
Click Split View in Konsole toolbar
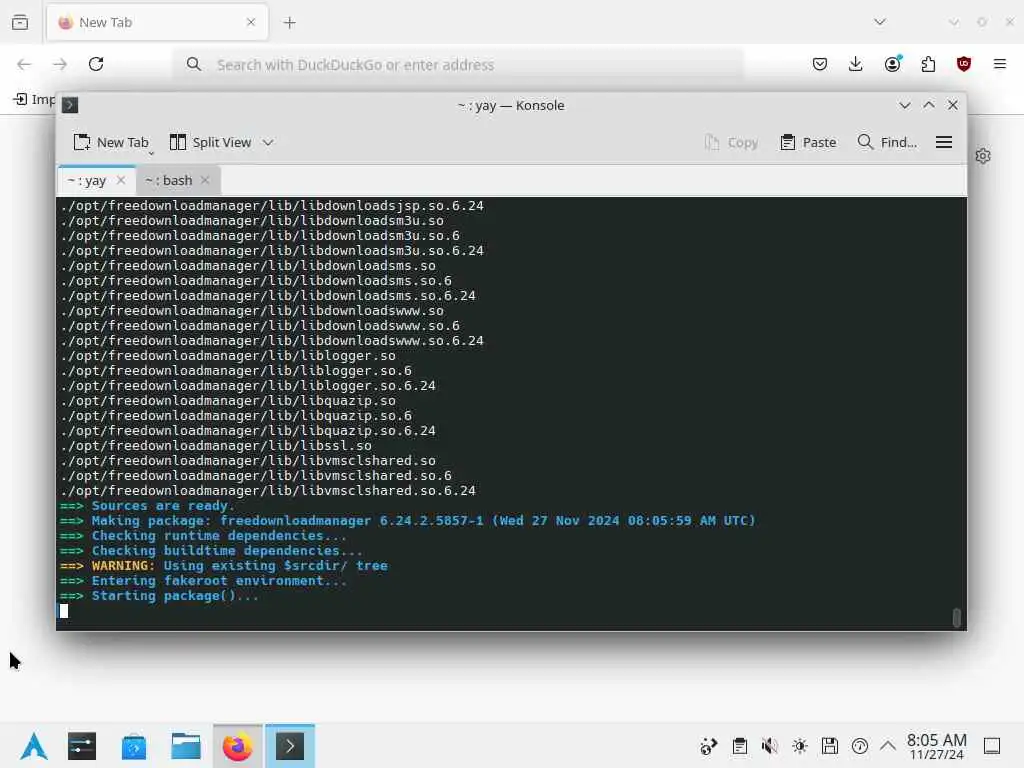(210, 142)
